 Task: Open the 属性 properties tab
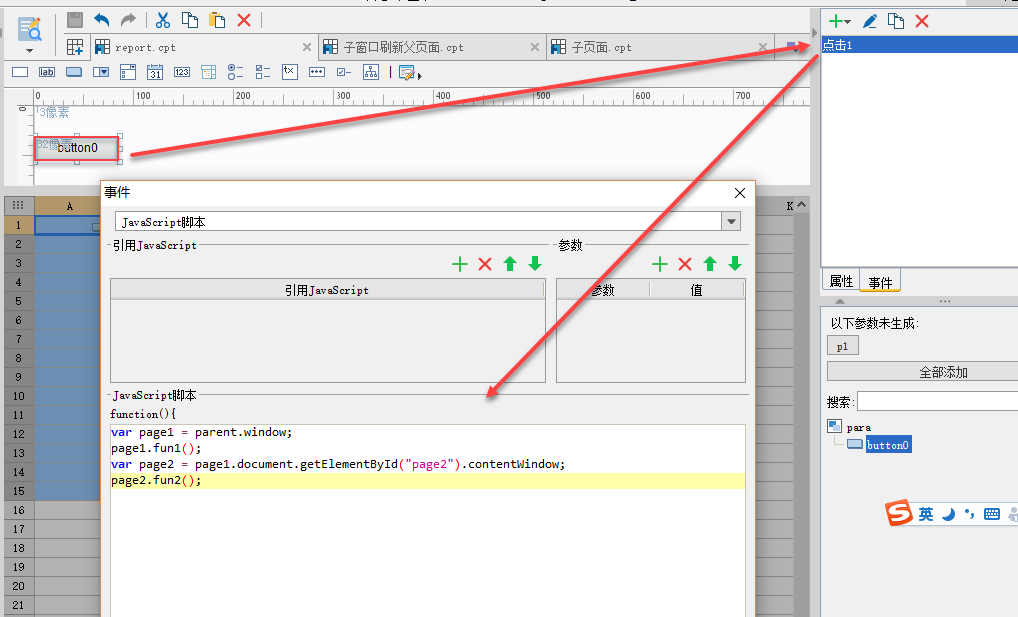841,281
